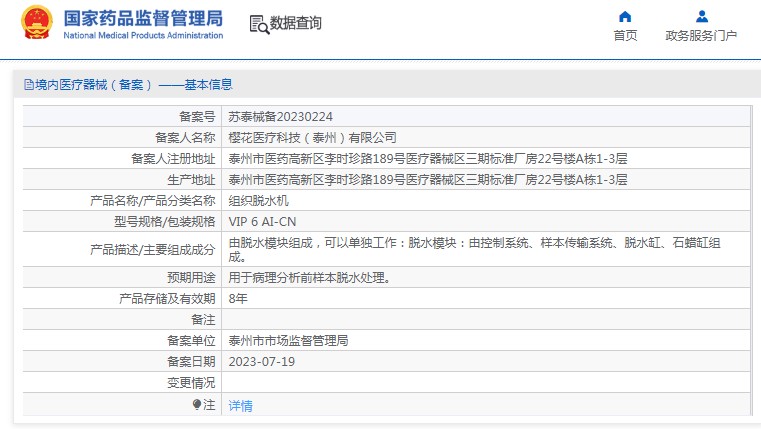The image size is (761, 429).
Task: Click the lightbulb icon beside 注
Action: coord(197,405)
